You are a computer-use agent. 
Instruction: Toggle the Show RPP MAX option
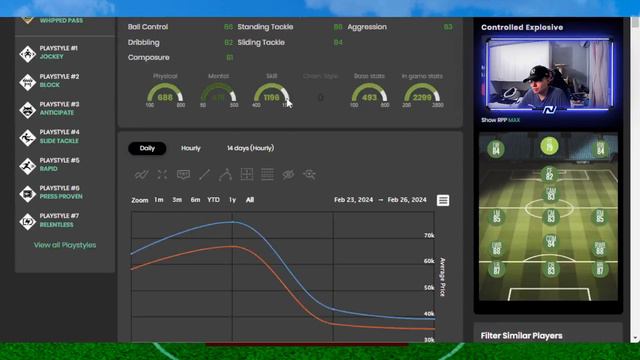coord(500,120)
